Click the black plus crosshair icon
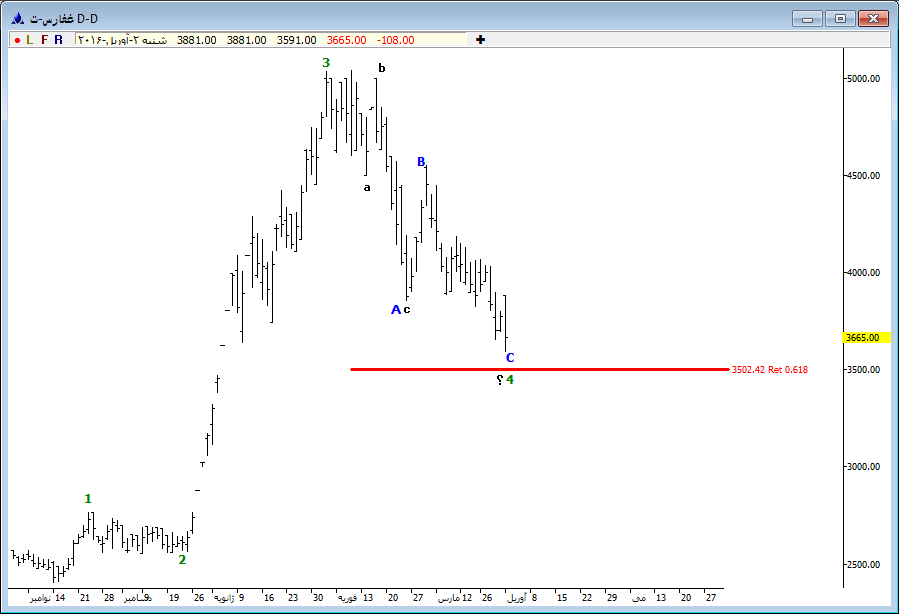Screen dimensions: 899x614 point(481,40)
